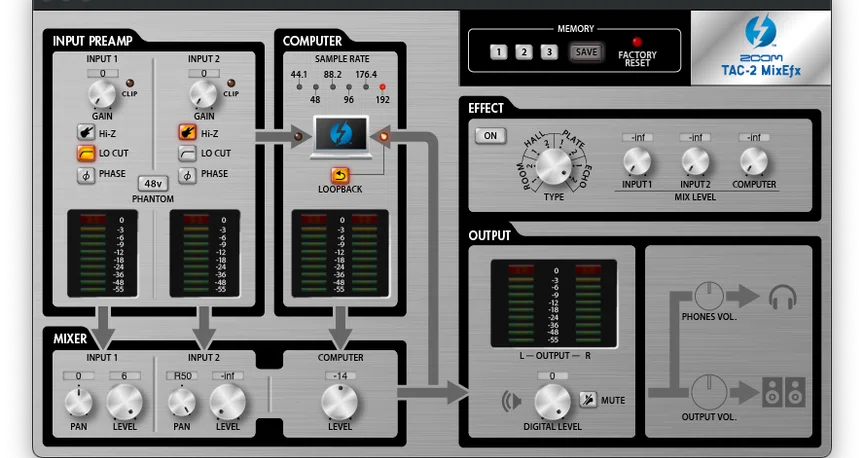The width and height of the screenshot is (864, 458).
Task: Select 88.2 sample rate
Action: click(x=333, y=87)
